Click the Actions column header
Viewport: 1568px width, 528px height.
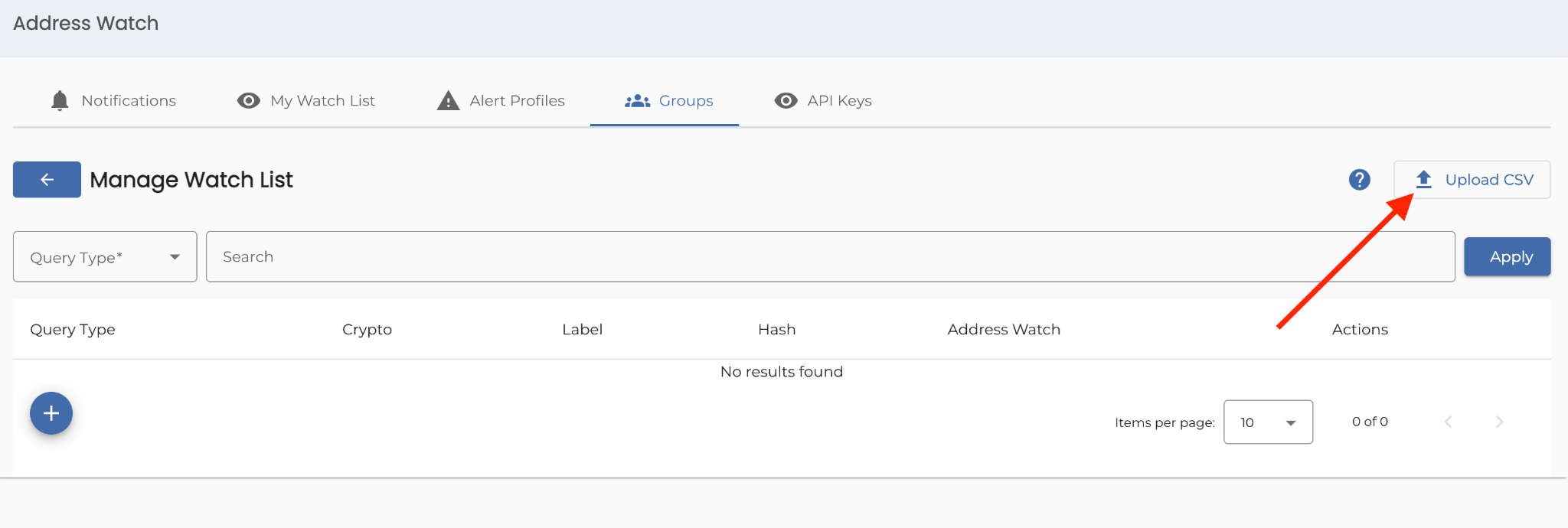pos(1360,330)
